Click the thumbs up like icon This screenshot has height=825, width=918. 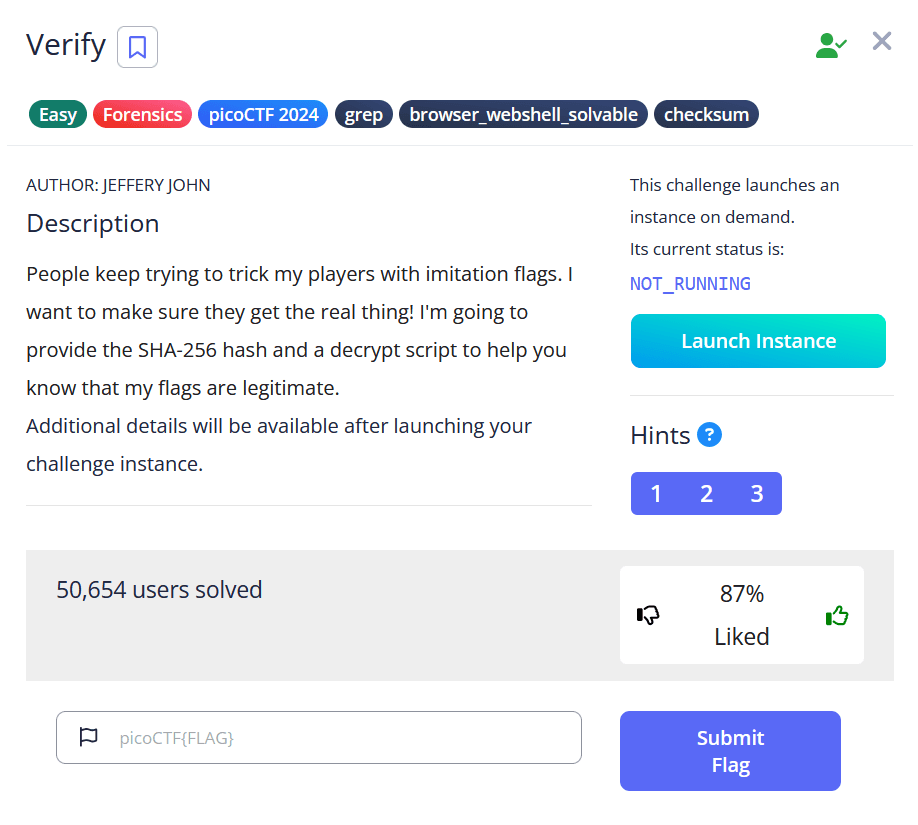(x=836, y=615)
